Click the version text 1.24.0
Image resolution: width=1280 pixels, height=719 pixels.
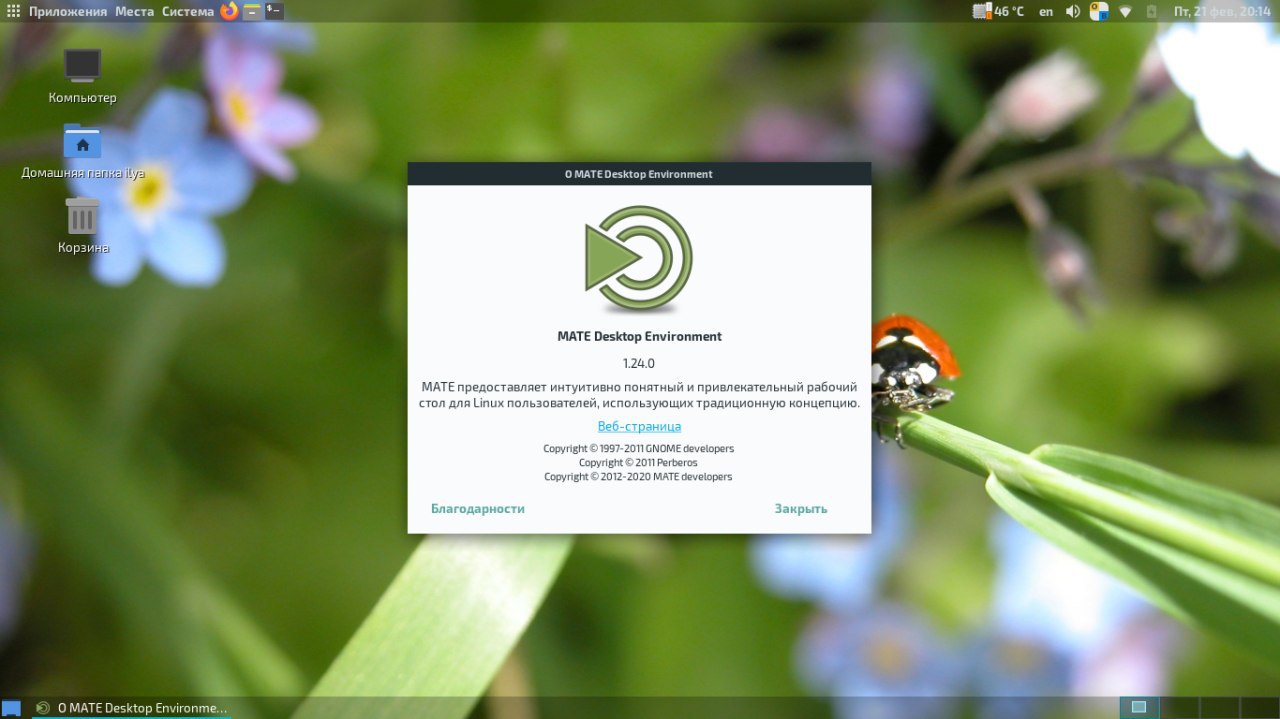click(x=639, y=363)
